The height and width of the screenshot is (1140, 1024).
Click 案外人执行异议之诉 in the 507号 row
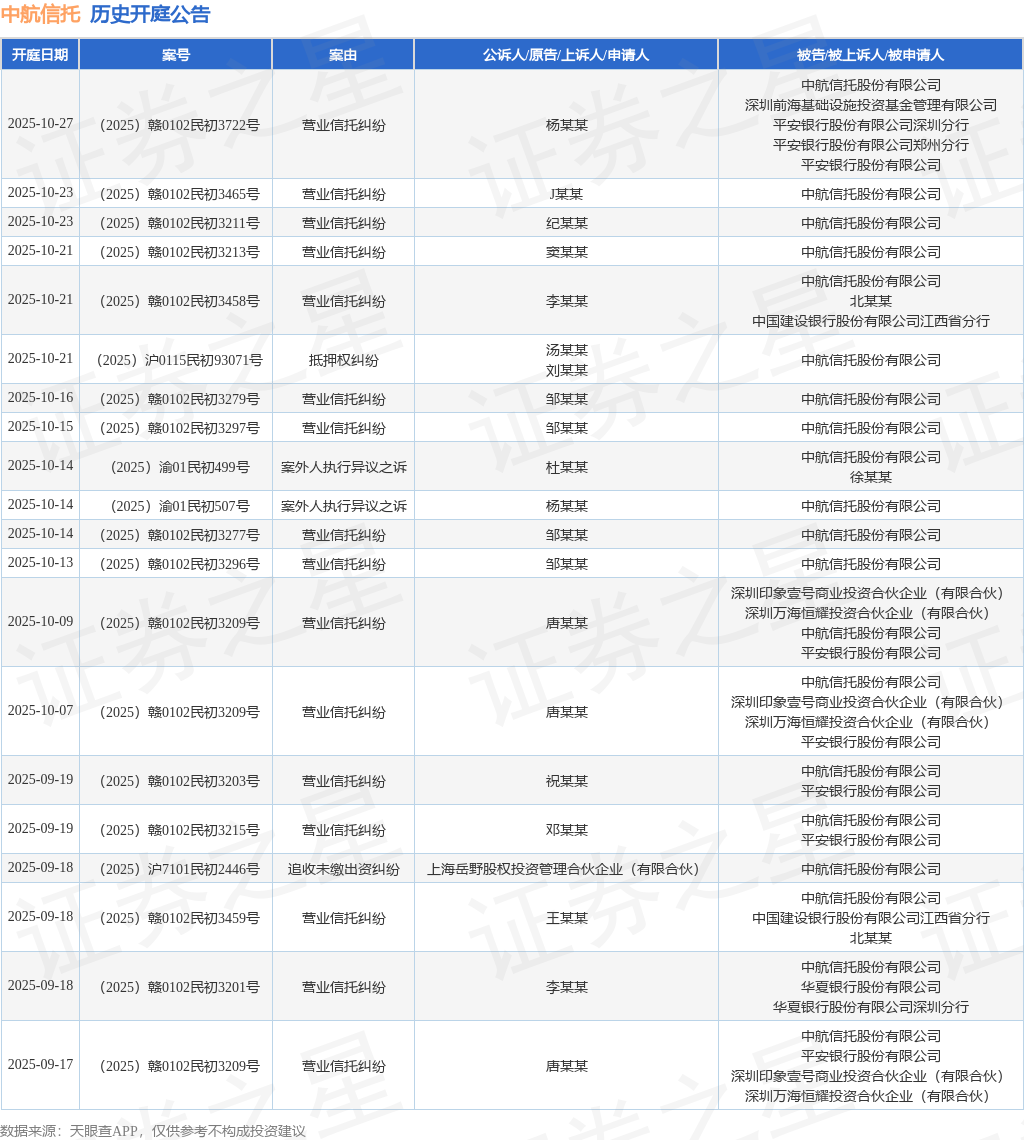pos(343,506)
